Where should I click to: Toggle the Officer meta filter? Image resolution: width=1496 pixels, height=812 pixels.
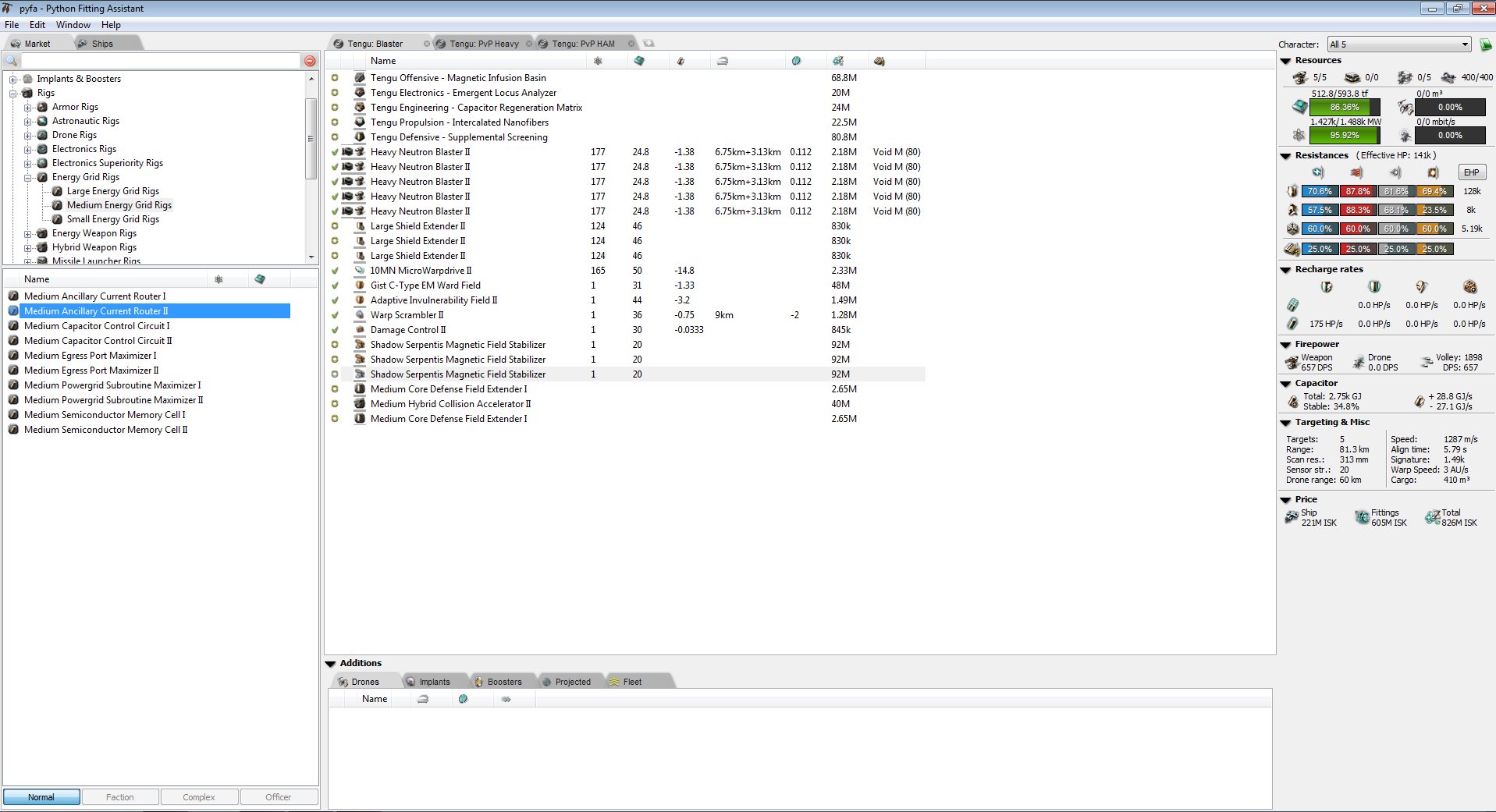279,797
